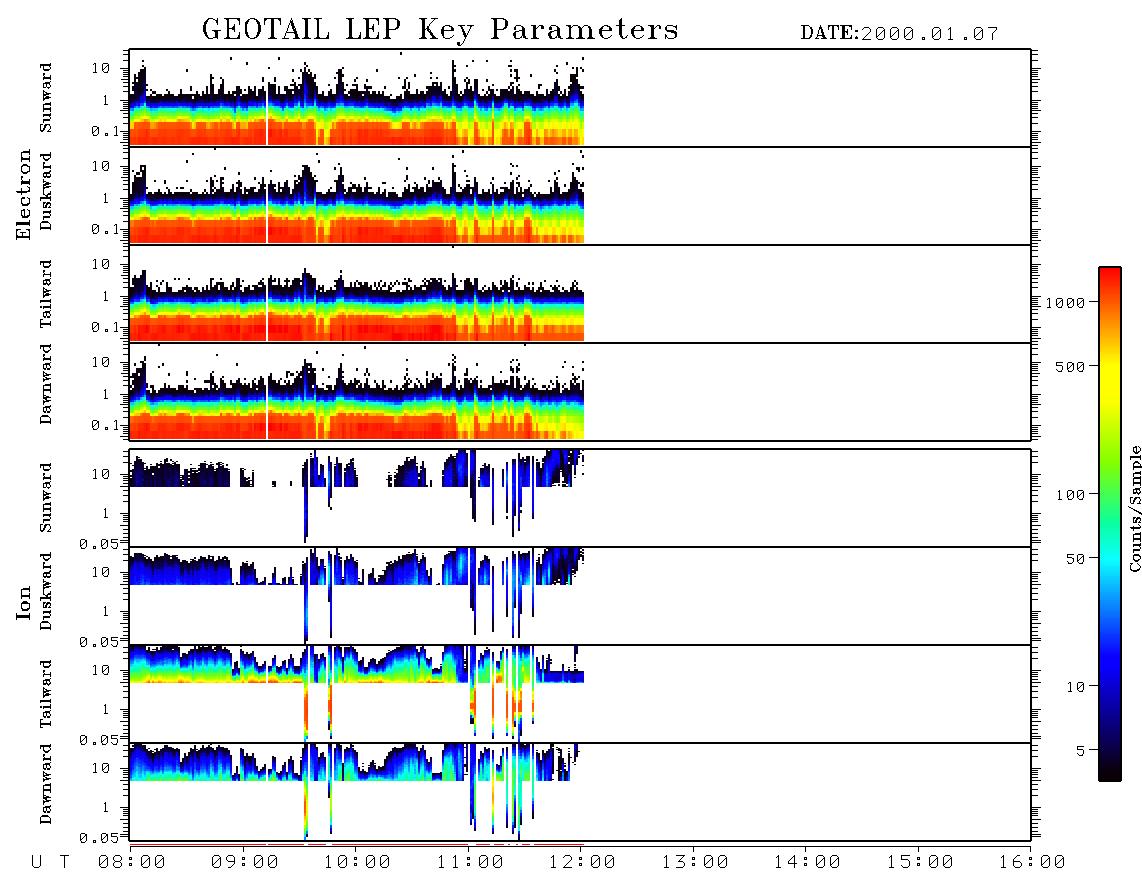Select the 10:00 time axis label

(357, 862)
